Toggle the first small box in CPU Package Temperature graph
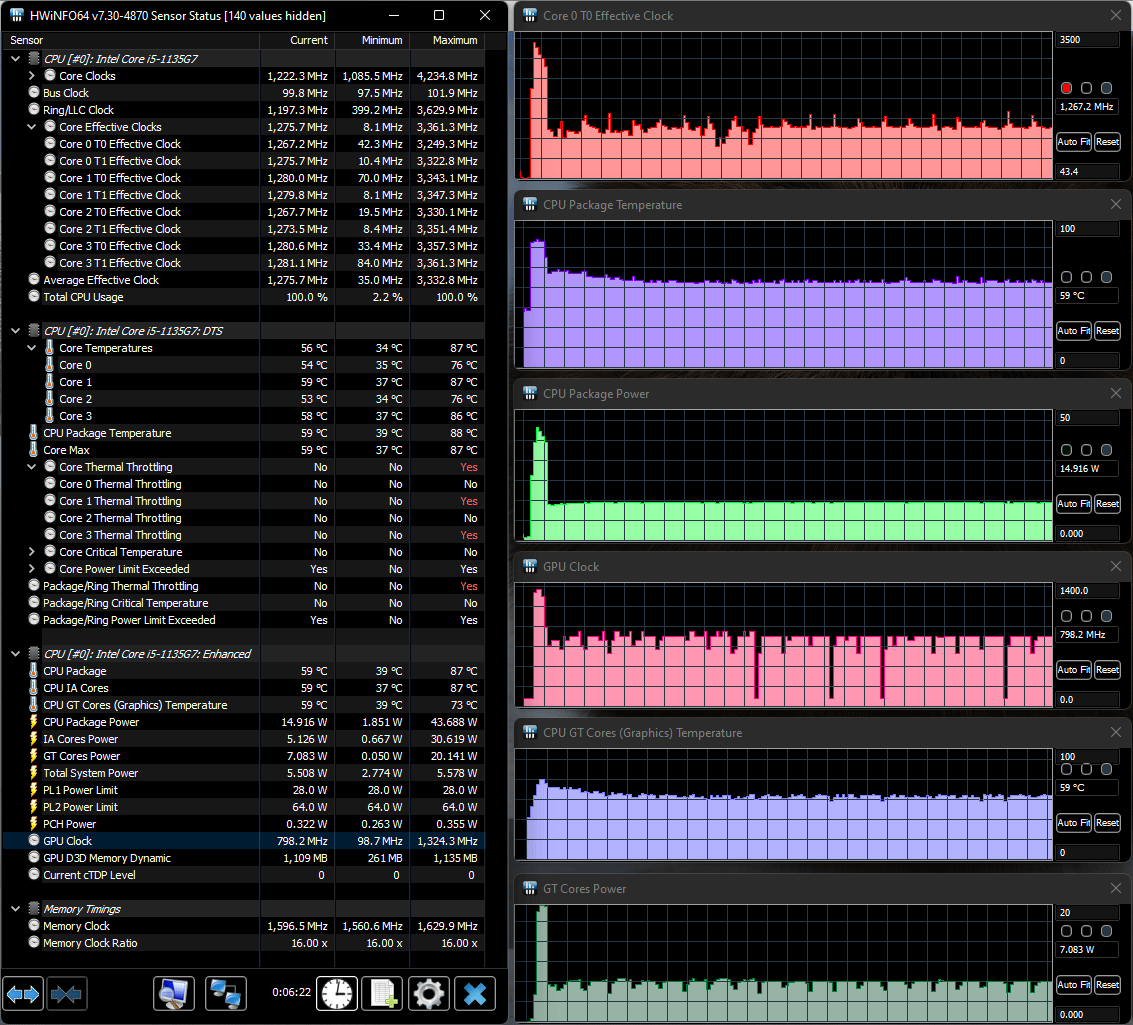1133x1025 pixels. coord(1067,277)
